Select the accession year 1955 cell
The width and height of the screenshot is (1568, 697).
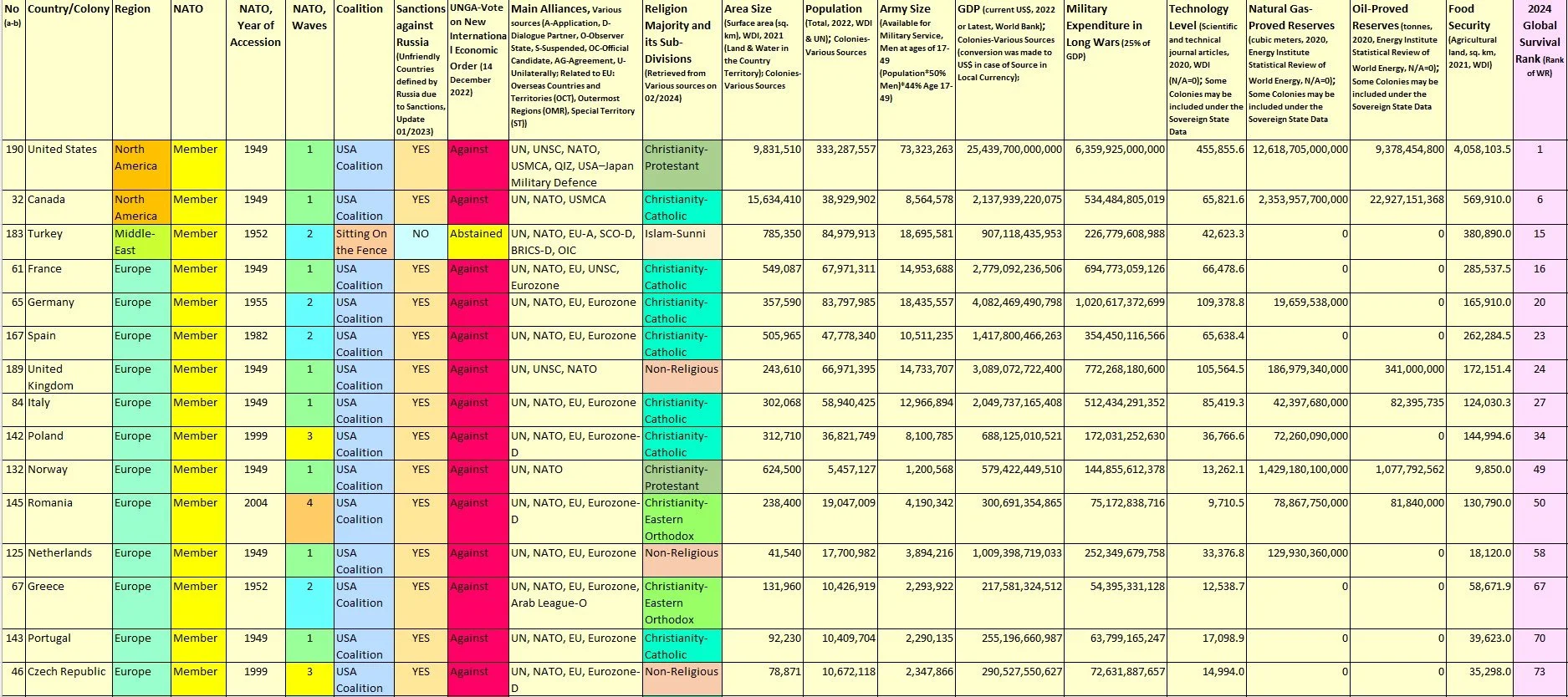[x=256, y=310]
